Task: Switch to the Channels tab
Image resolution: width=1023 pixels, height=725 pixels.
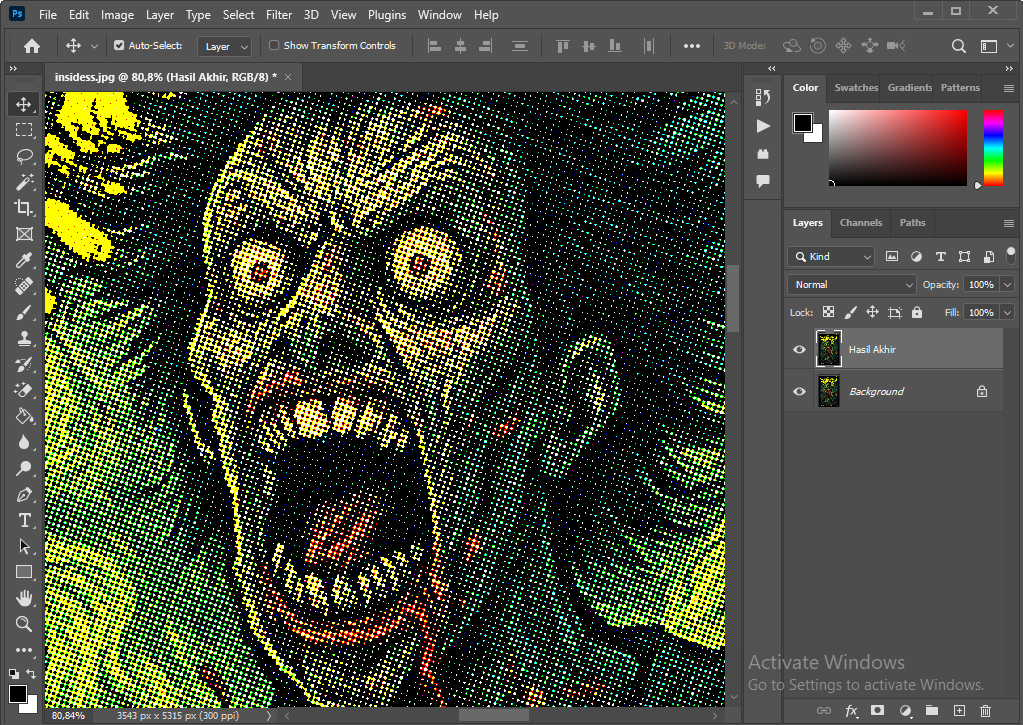Action: pos(860,223)
